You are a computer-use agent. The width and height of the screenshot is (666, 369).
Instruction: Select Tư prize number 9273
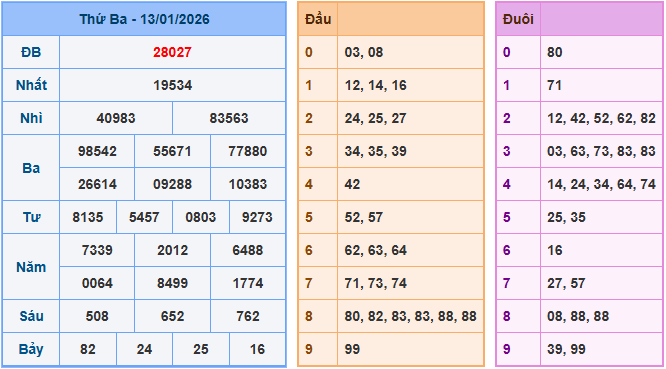(257, 217)
